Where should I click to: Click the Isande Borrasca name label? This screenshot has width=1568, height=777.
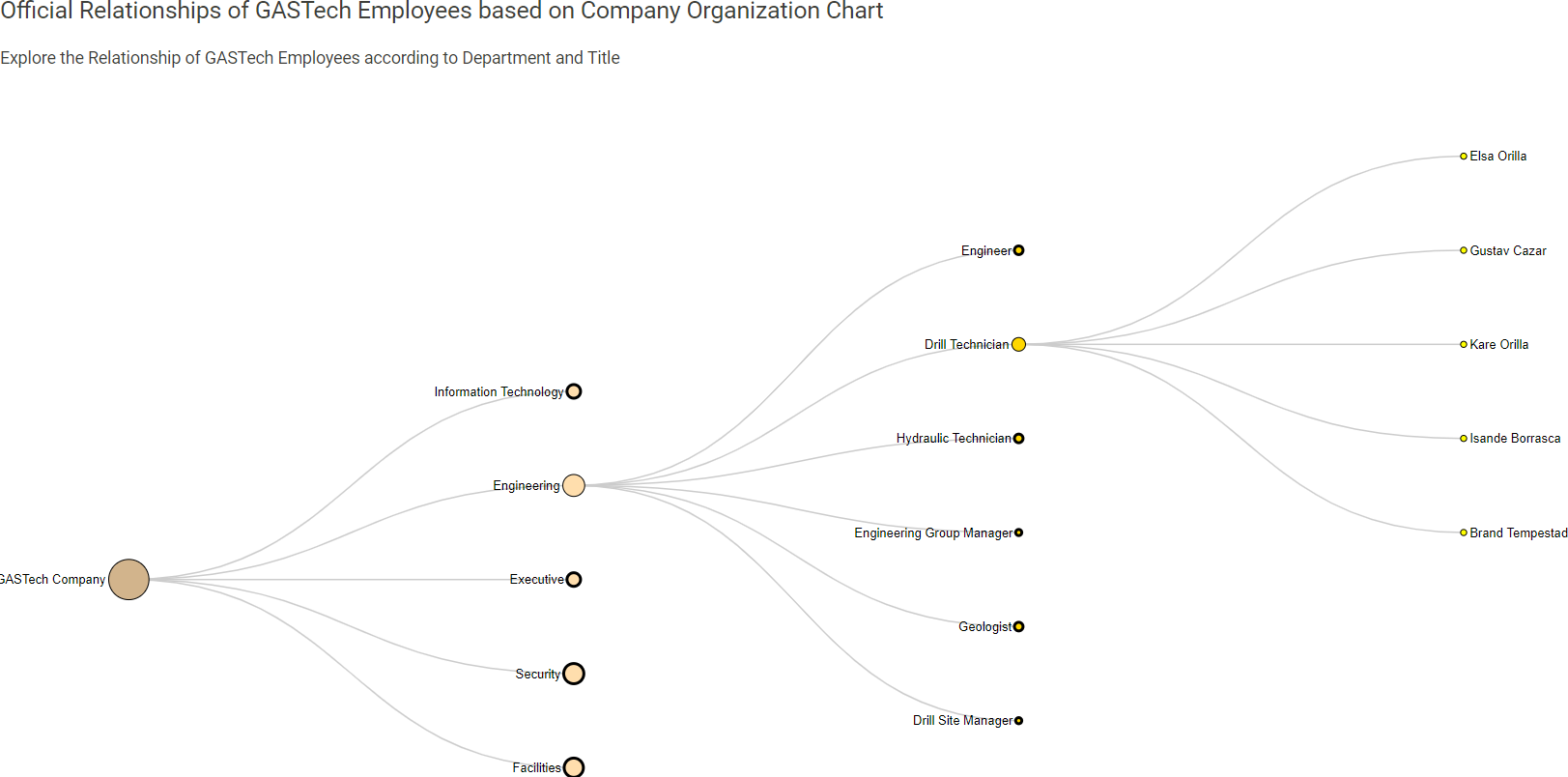(x=1515, y=439)
